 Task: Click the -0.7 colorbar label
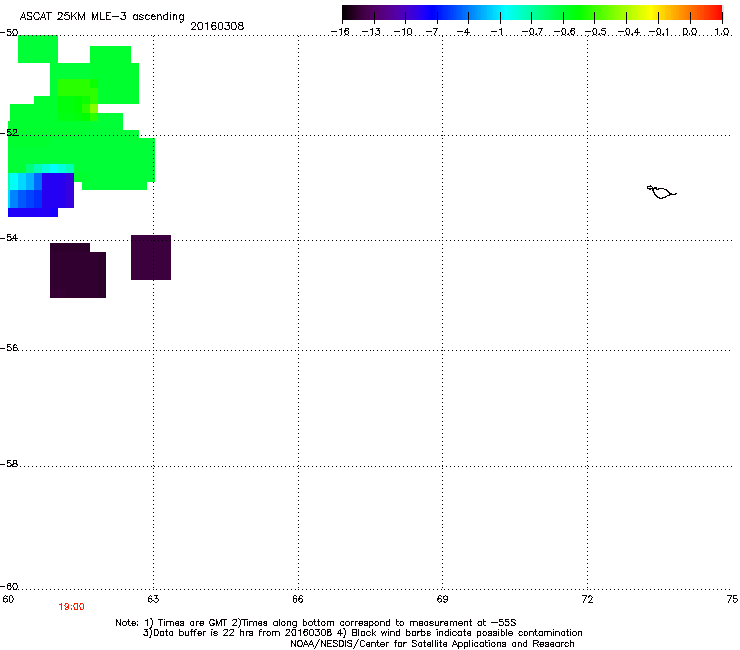click(532, 32)
